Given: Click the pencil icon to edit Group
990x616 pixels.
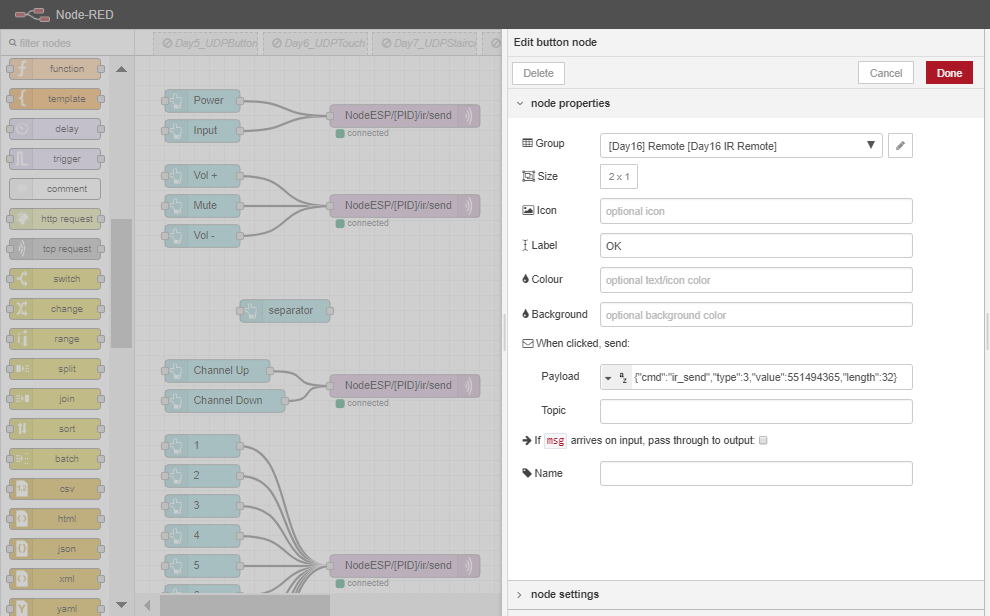Looking at the screenshot, I should click(x=900, y=145).
